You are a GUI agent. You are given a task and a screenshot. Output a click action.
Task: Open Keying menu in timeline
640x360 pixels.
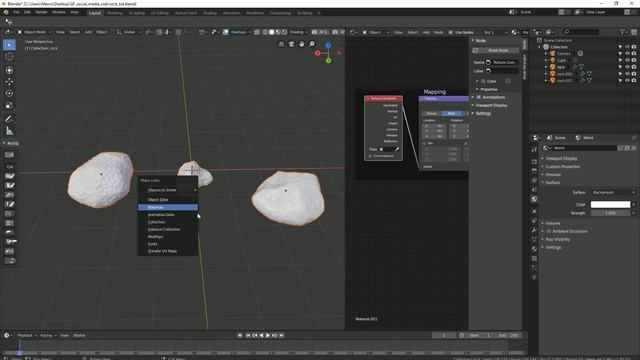(x=48, y=335)
